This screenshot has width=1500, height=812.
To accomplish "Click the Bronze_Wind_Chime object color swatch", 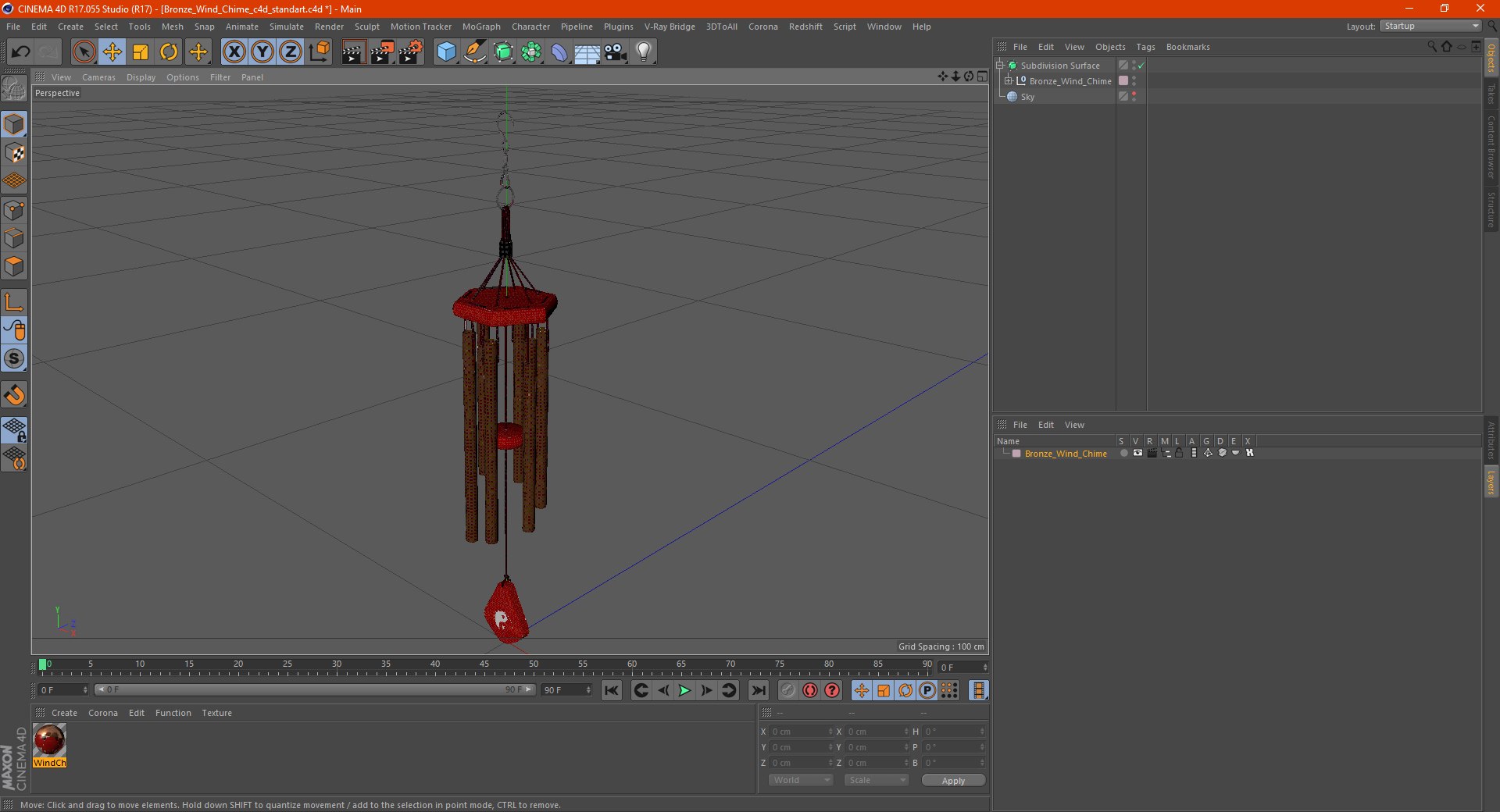I will [1123, 81].
